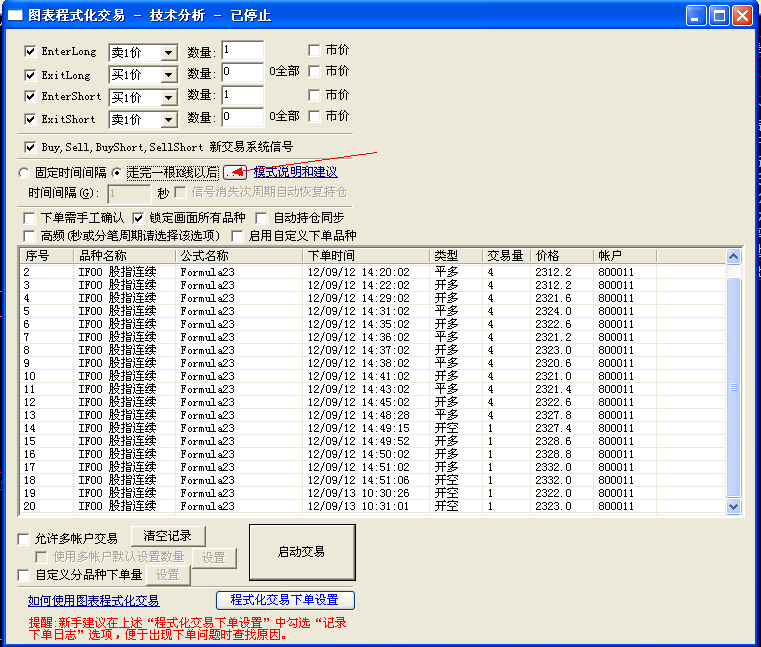Open the ExitShort price dropdown

click(x=168, y=120)
